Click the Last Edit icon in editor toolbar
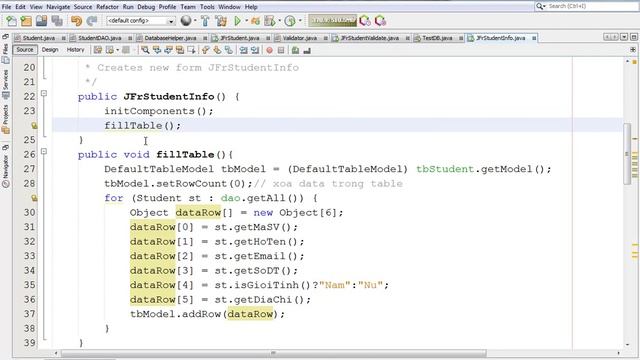 pyautogui.click(x=98, y=50)
